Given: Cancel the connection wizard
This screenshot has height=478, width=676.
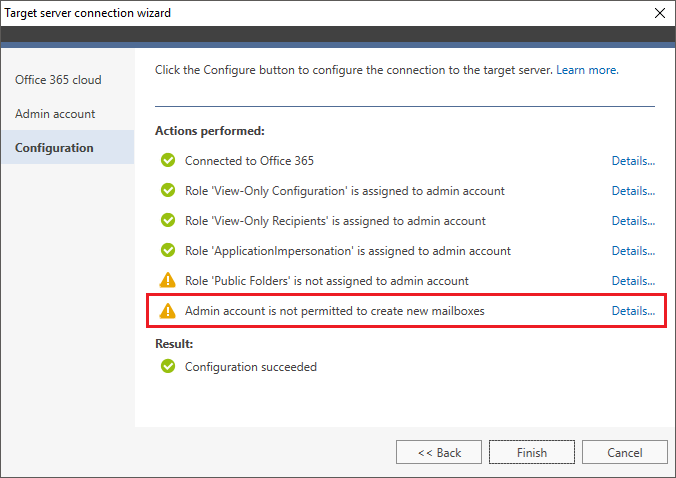Looking at the screenshot, I should pyautogui.click(x=625, y=452).
